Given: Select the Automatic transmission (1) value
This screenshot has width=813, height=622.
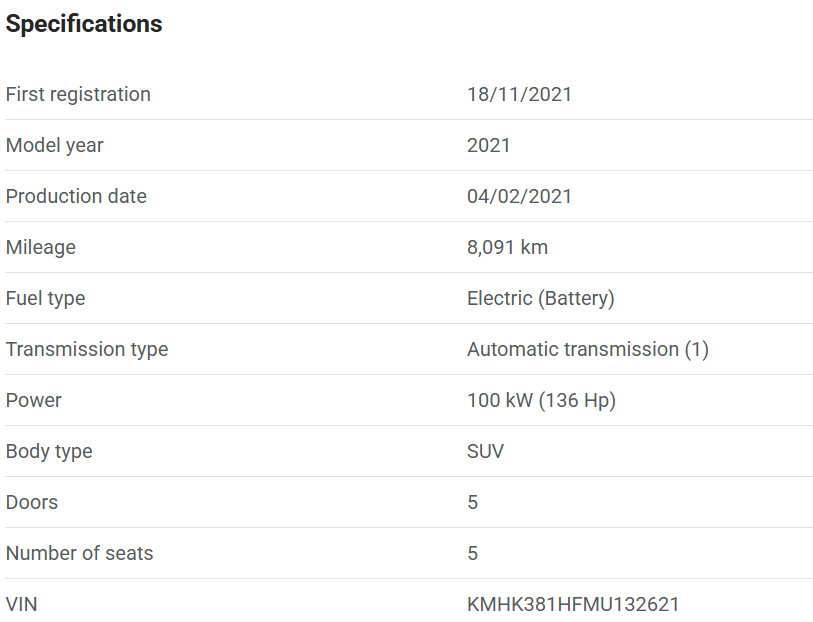Looking at the screenshot, I should tap(587, 349).
